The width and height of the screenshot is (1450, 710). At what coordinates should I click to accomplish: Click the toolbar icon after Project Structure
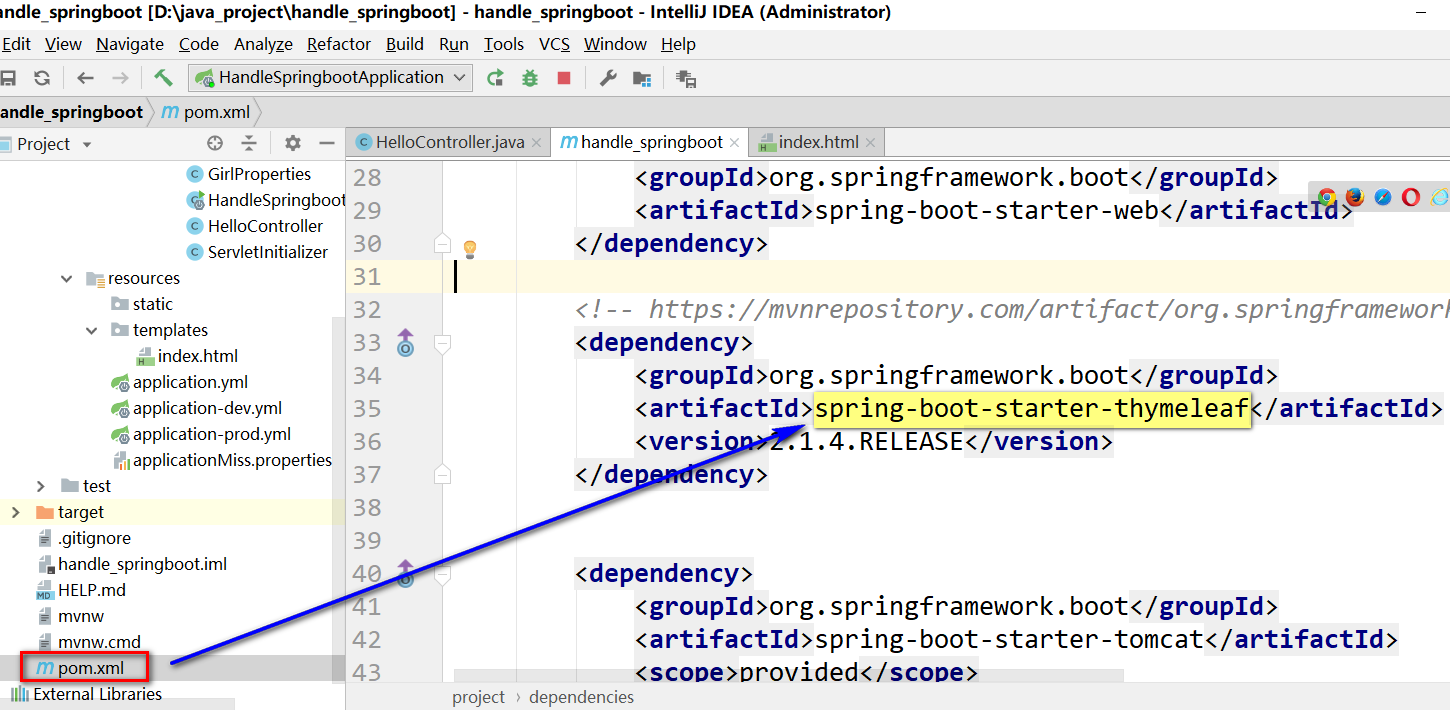tap(686, 78)
